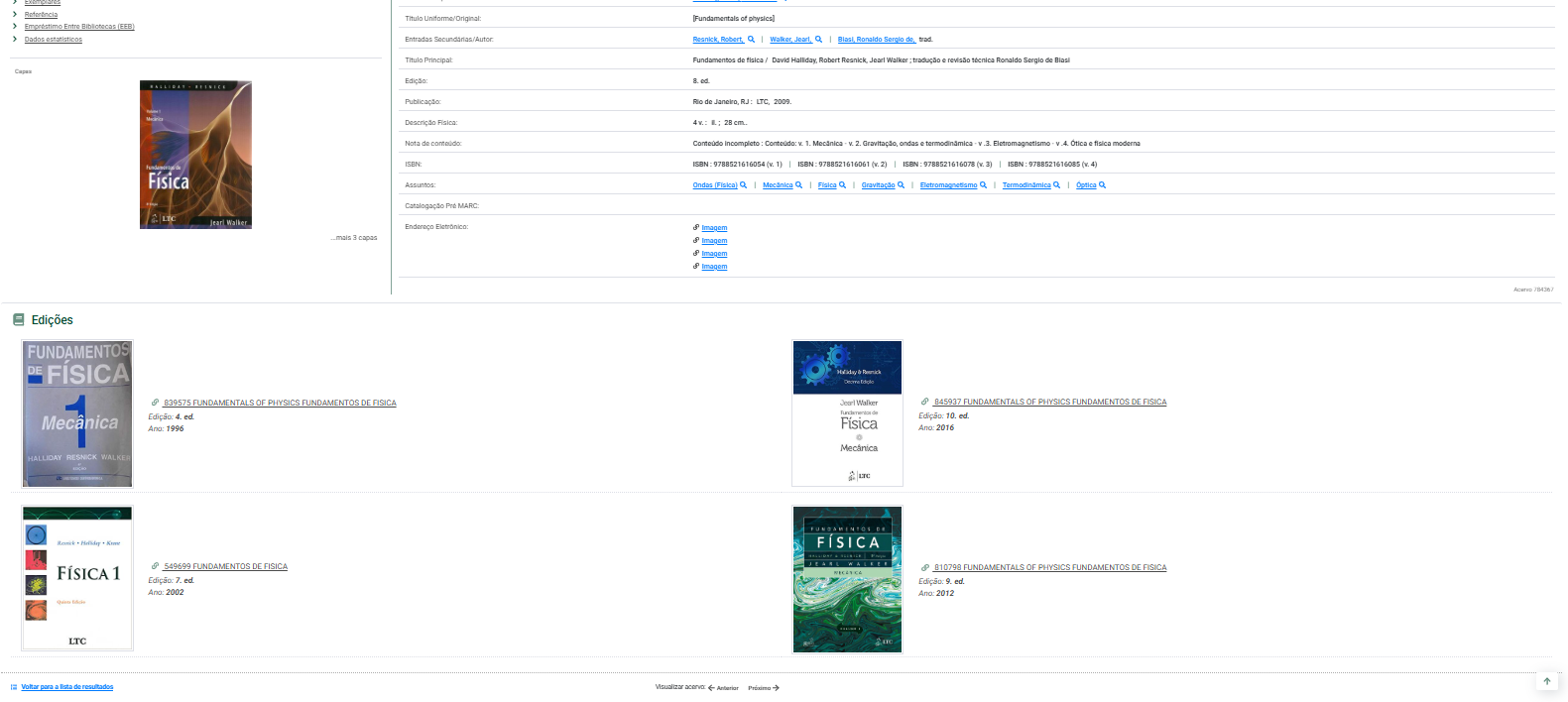
Task: Click publication text 'Rio de Janeiro, RJ : LTC, 2009.'
Action: 742,102
